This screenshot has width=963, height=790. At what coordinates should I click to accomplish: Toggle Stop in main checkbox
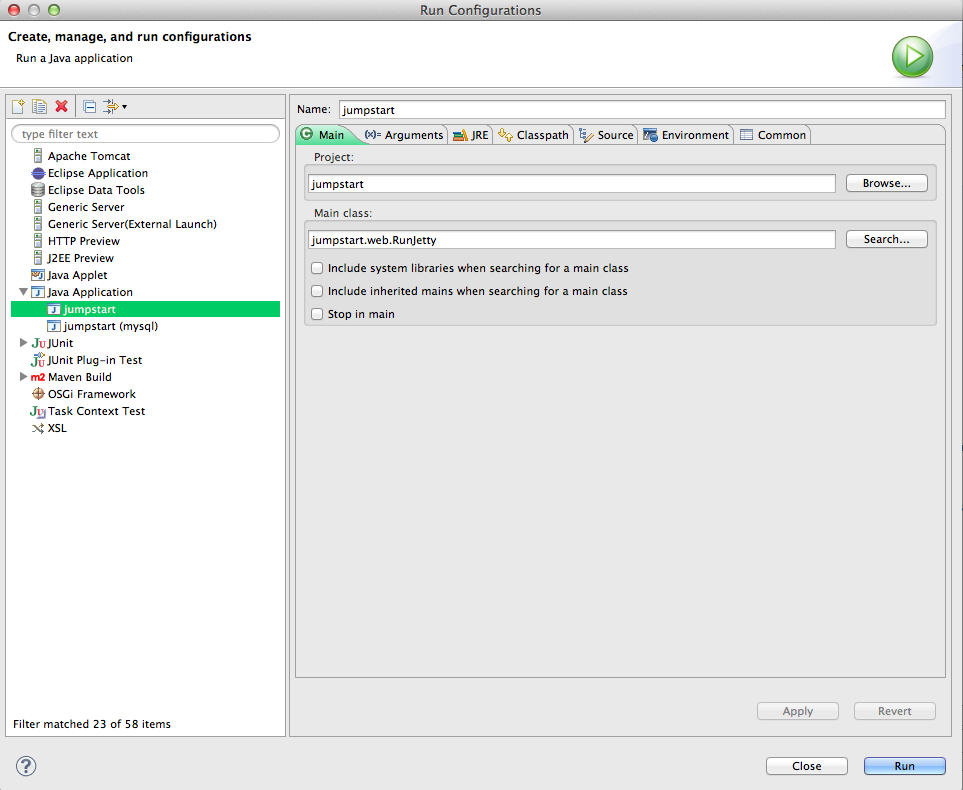pyautogui.click(x=317, y=314)
